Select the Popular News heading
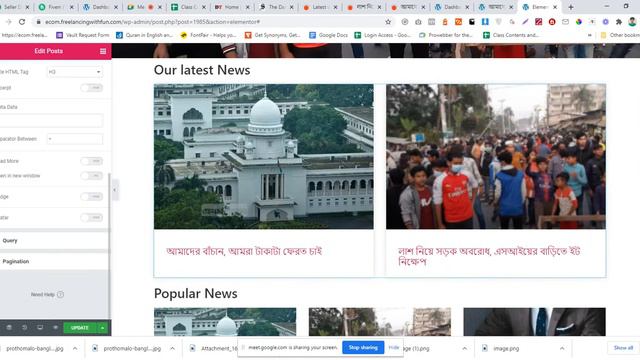 (x=196, y=293)
